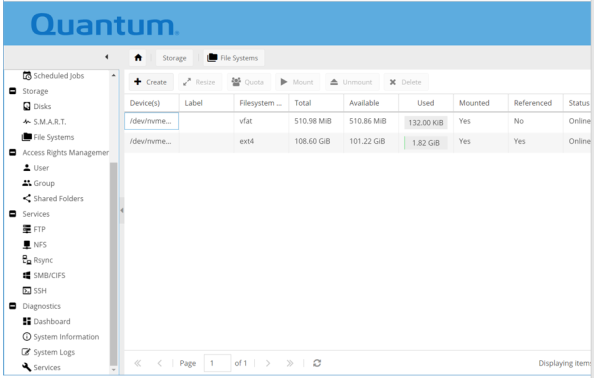Sort by the Mounted column header

click(481, 103)
